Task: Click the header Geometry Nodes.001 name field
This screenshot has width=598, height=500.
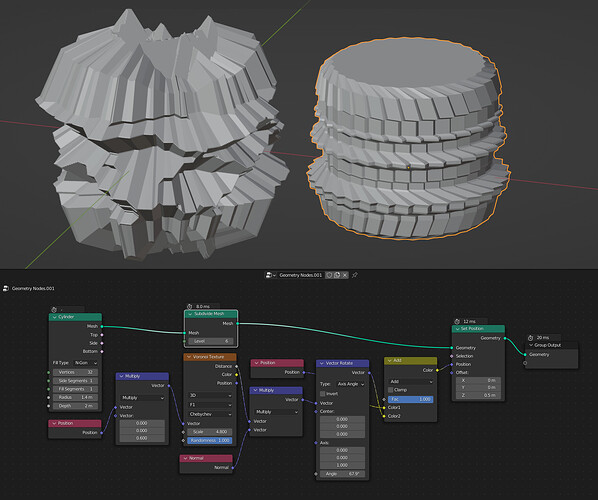Action: pyautogui.click(x=301, y=275)
